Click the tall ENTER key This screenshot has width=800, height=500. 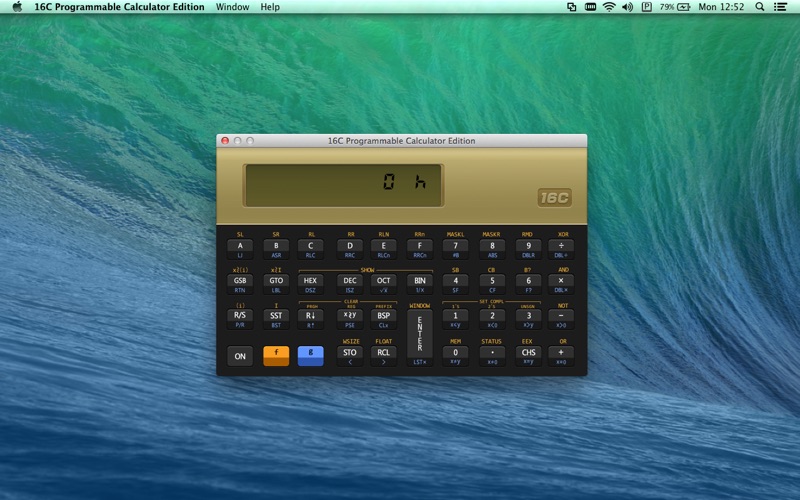(419, 338)
